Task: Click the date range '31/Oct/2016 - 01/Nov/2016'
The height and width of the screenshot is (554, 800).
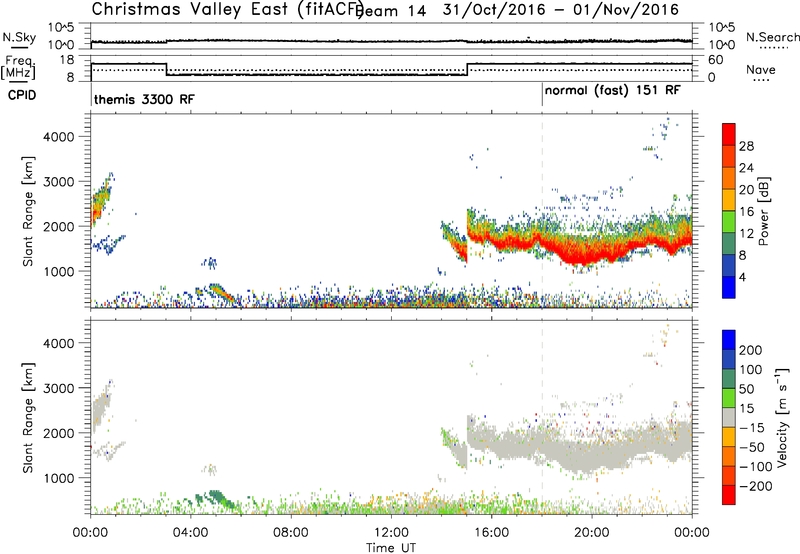Action: (561, 9)
